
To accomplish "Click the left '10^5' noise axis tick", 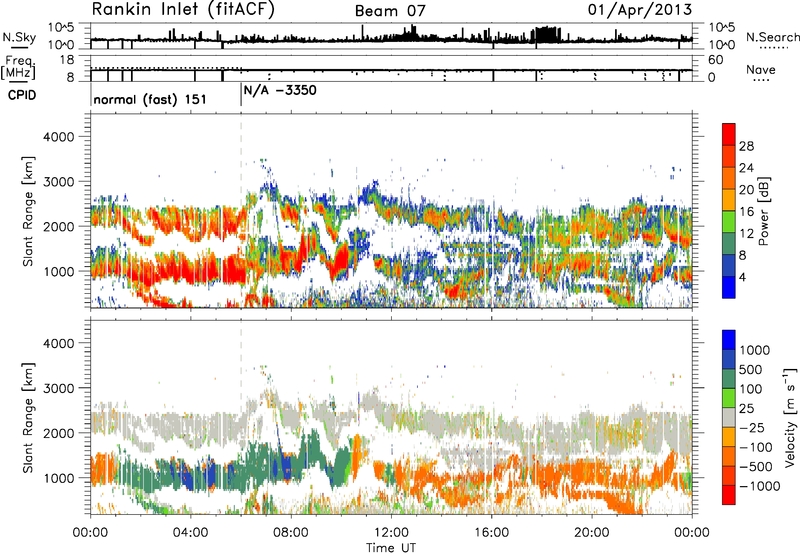I will click(x=61, y=27).
